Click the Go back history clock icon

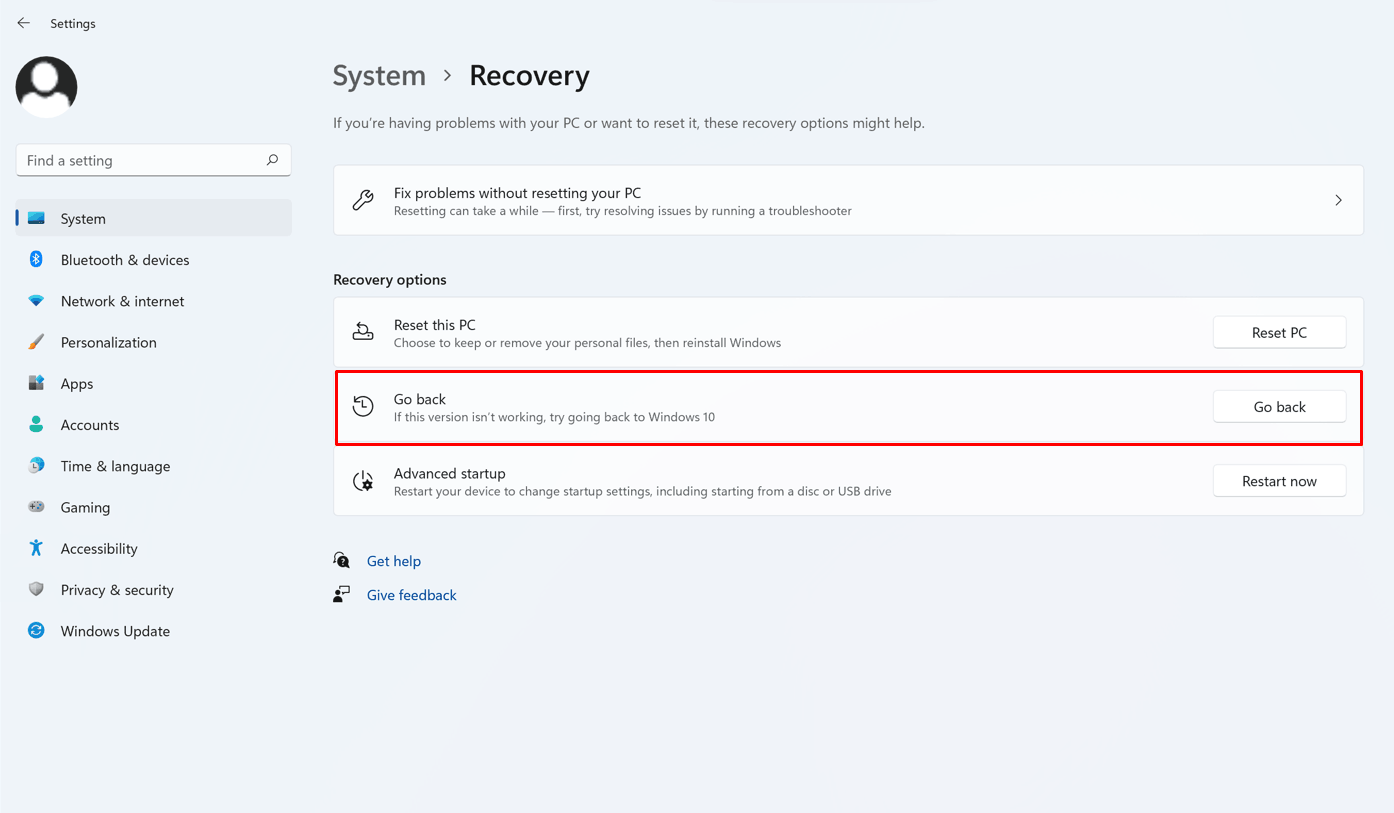363,406
